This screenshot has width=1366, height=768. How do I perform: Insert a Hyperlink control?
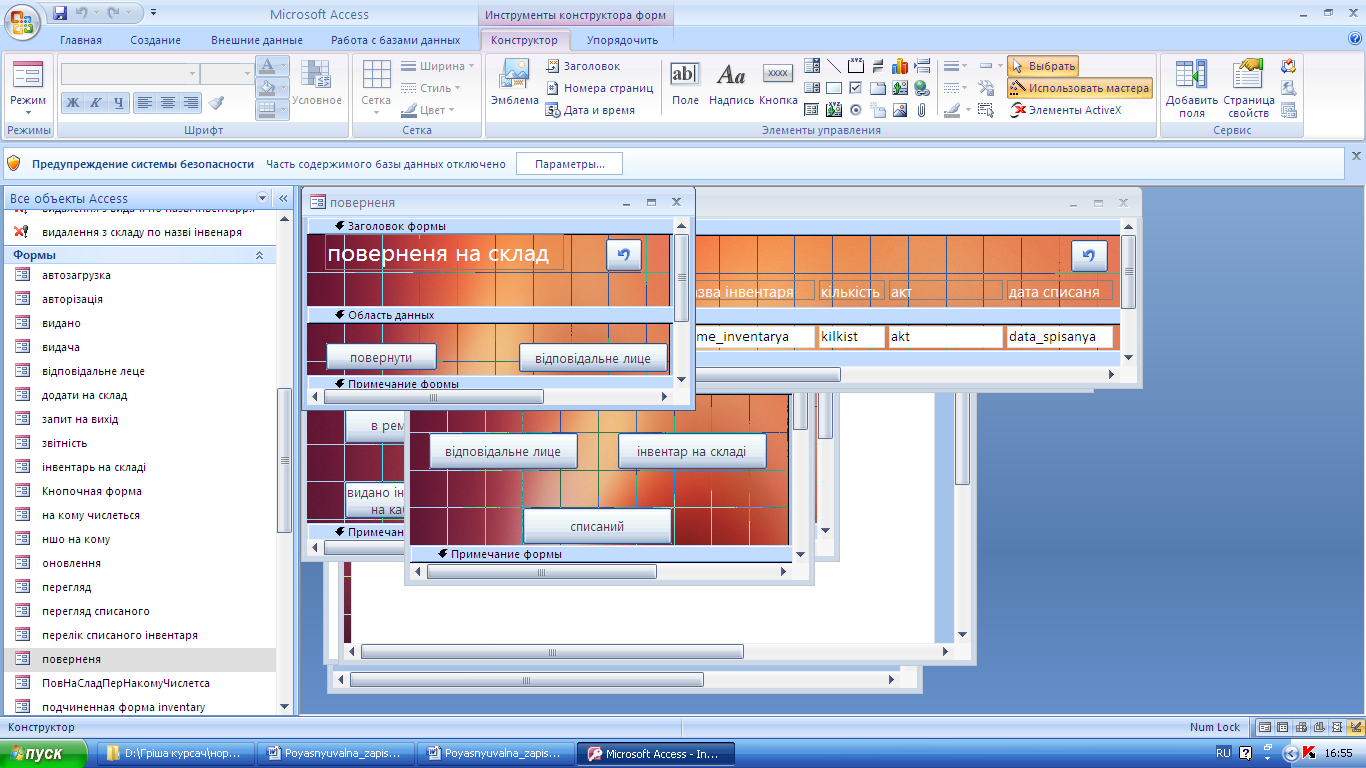click(x=921, y=88)
